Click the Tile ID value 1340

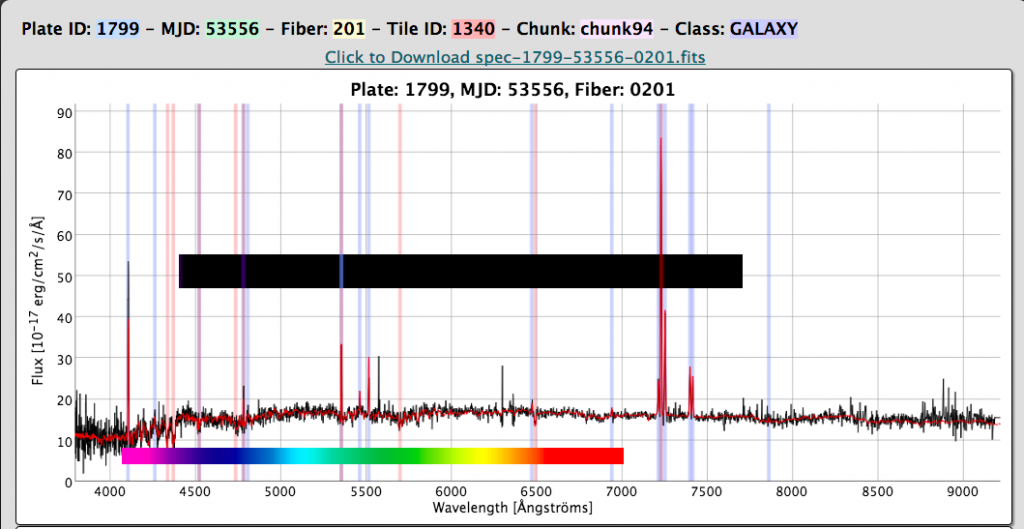(471, 29)
